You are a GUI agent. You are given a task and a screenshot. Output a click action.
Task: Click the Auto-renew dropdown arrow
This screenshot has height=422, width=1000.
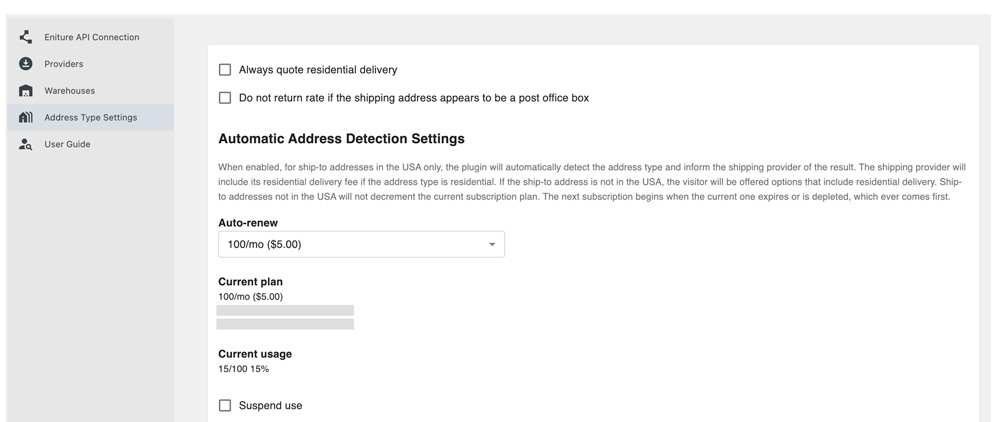pyautogui.click(x=492, y=244)
